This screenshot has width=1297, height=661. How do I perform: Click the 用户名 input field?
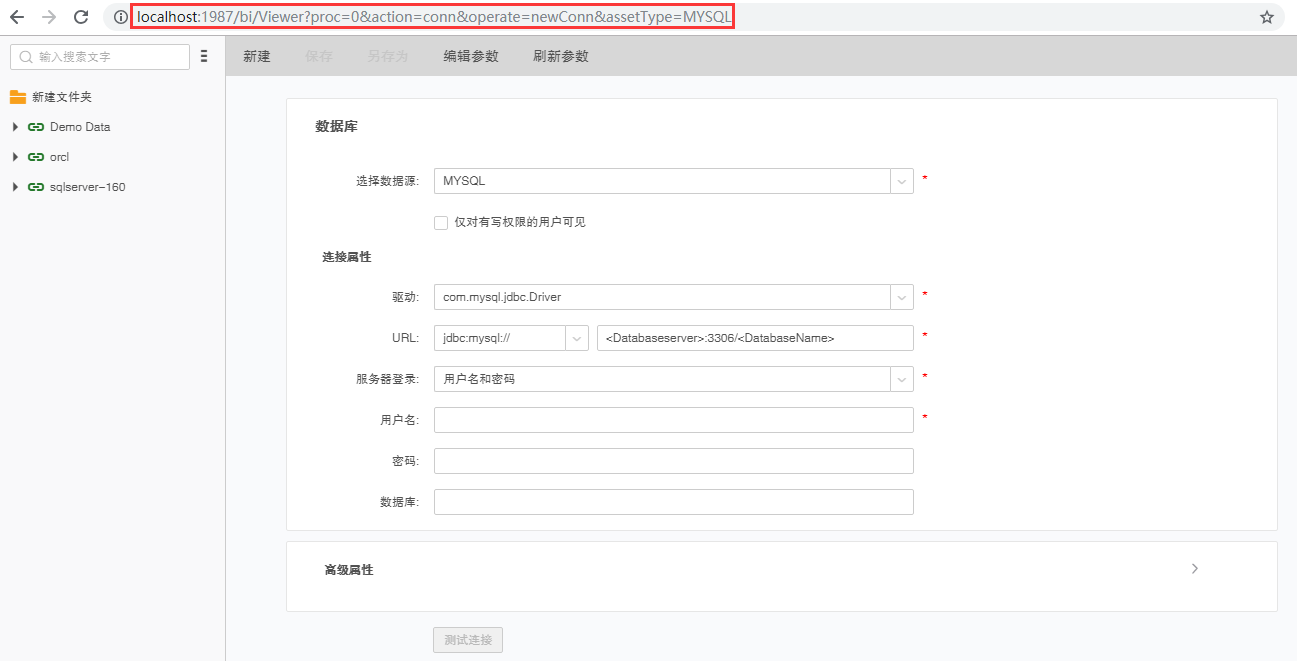coord(673,420)
